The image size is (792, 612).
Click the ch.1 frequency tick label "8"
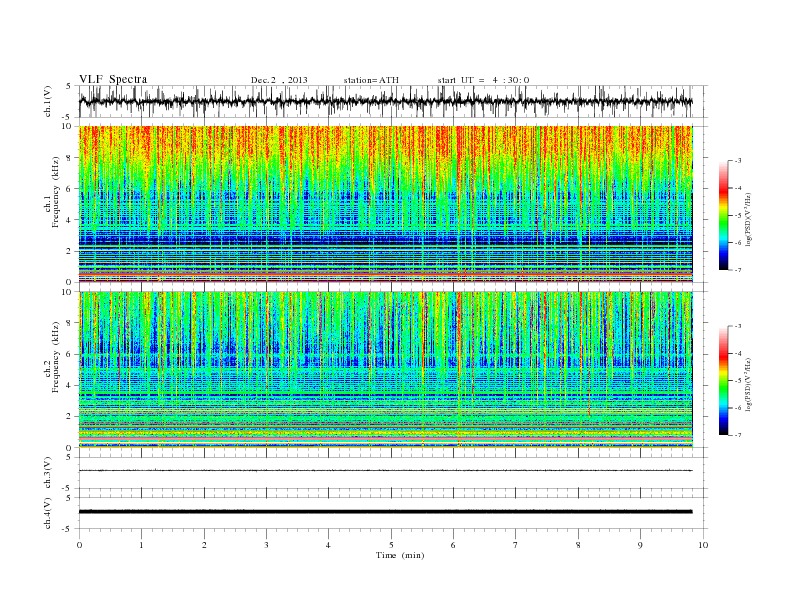(x=69, y=158)
